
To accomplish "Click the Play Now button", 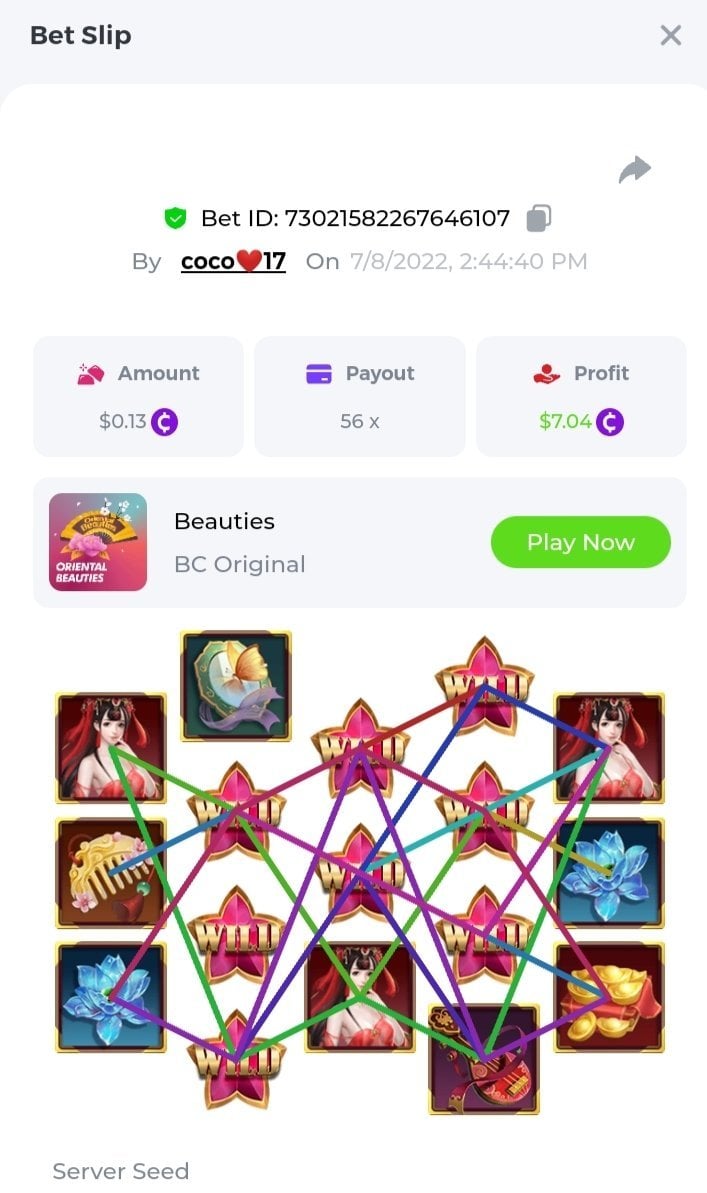I will click(581, 542).
